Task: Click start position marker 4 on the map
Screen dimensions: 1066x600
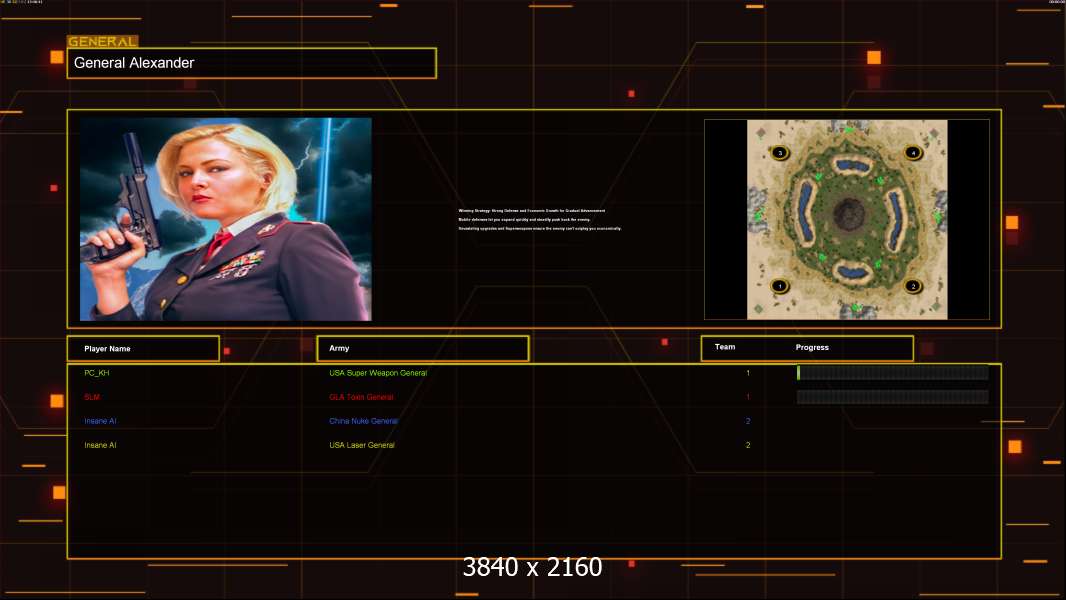Action: (913, 153)
